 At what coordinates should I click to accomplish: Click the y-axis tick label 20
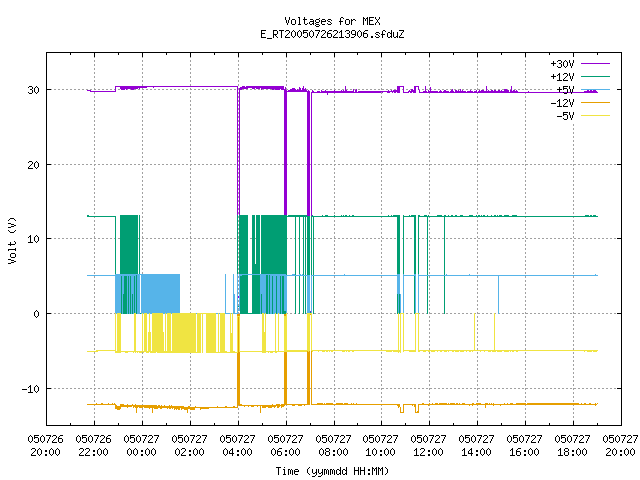click(33, 164)
